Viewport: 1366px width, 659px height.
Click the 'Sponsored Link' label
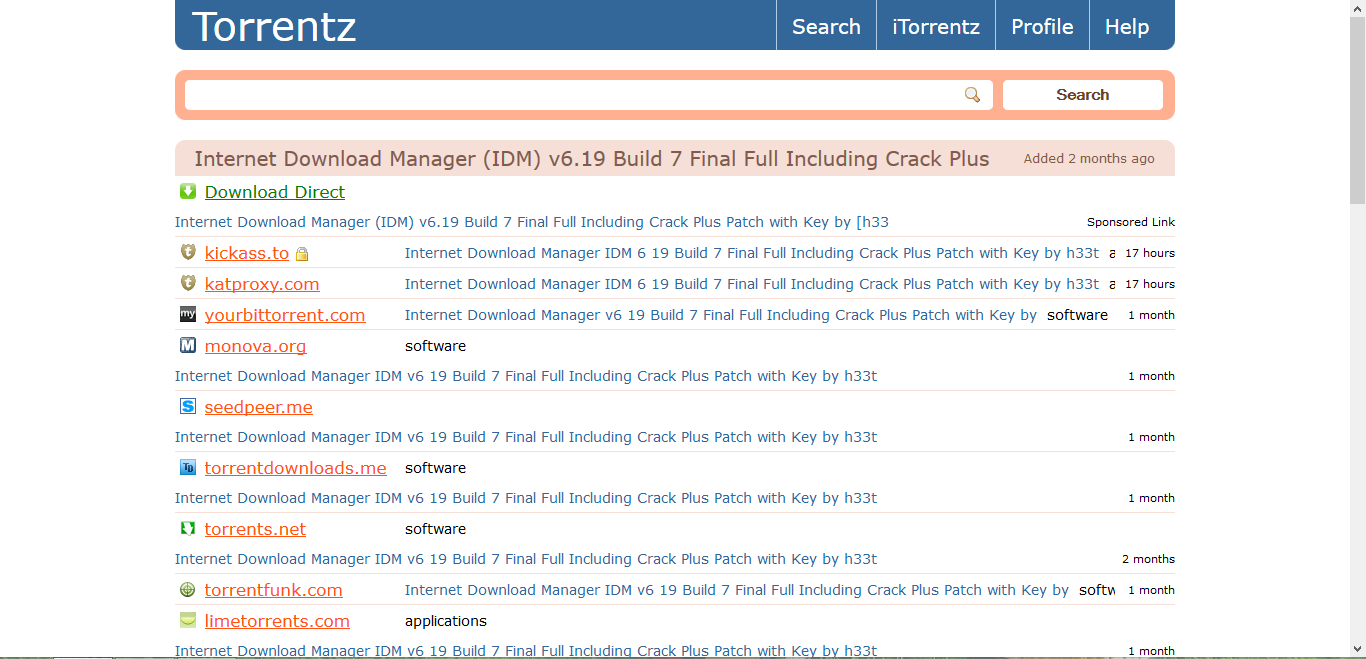click(1131, 222)
